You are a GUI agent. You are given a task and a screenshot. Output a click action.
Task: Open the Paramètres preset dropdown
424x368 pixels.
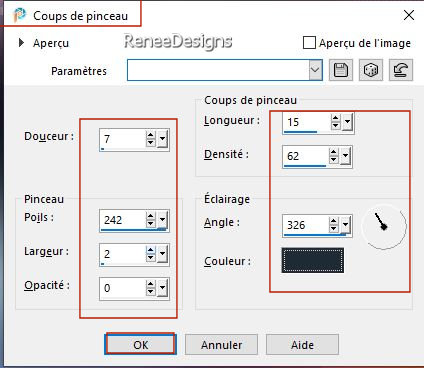pyautogui.click(x=315, y=70)
